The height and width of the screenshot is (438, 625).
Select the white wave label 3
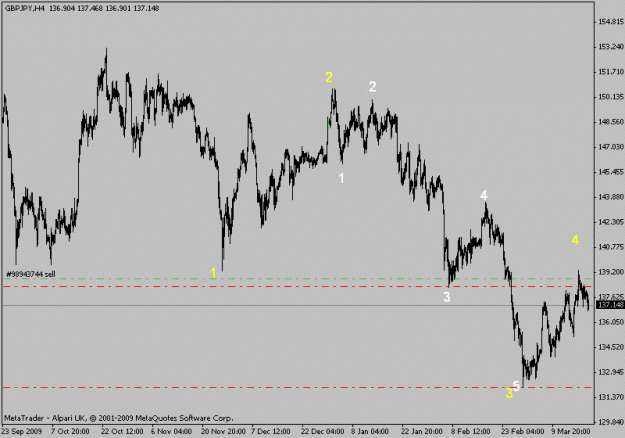(446, 297)
